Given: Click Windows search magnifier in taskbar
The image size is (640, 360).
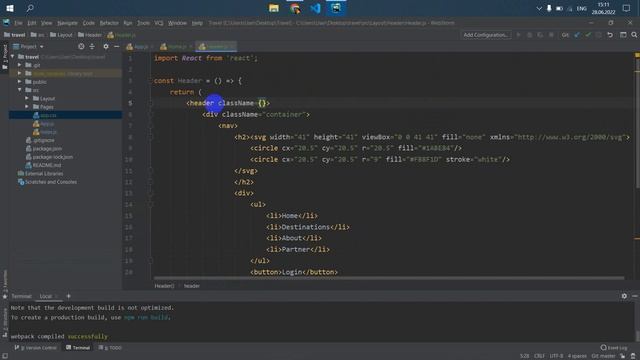Looking at the screenshot, I should tap(30, 8).
